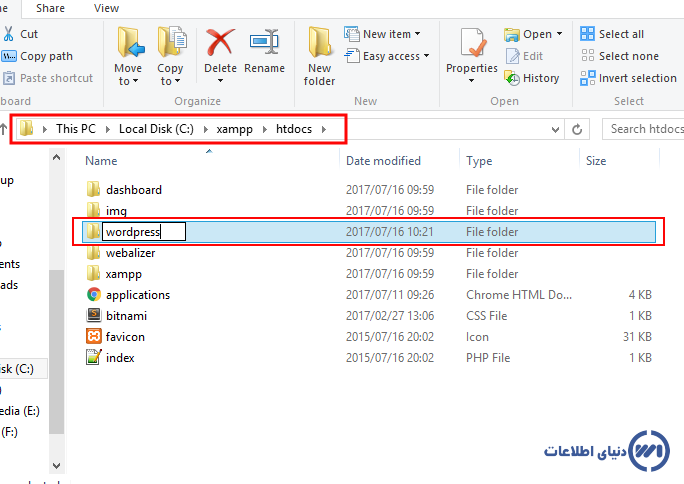Viewport: 684px width, 484px height.
Task: Open the address bar history dropdown arrow
Action: [553, 129]
